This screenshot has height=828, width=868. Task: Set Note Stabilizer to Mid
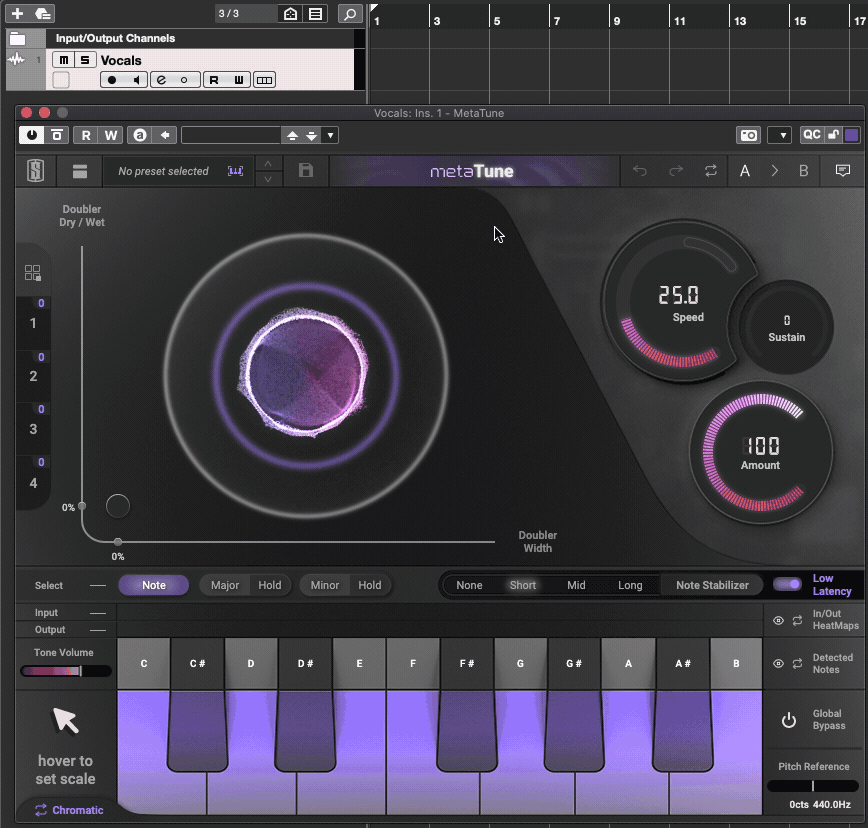(x=576, y=585)
